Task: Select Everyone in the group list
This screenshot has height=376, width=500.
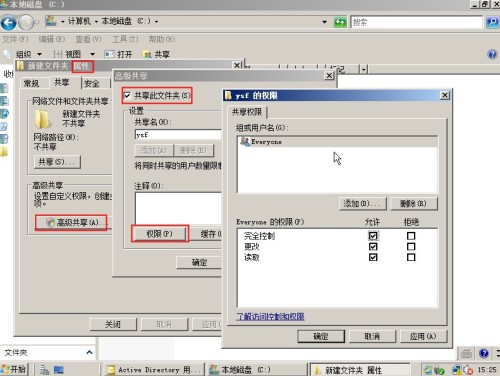Action: [x=337, y=142]
